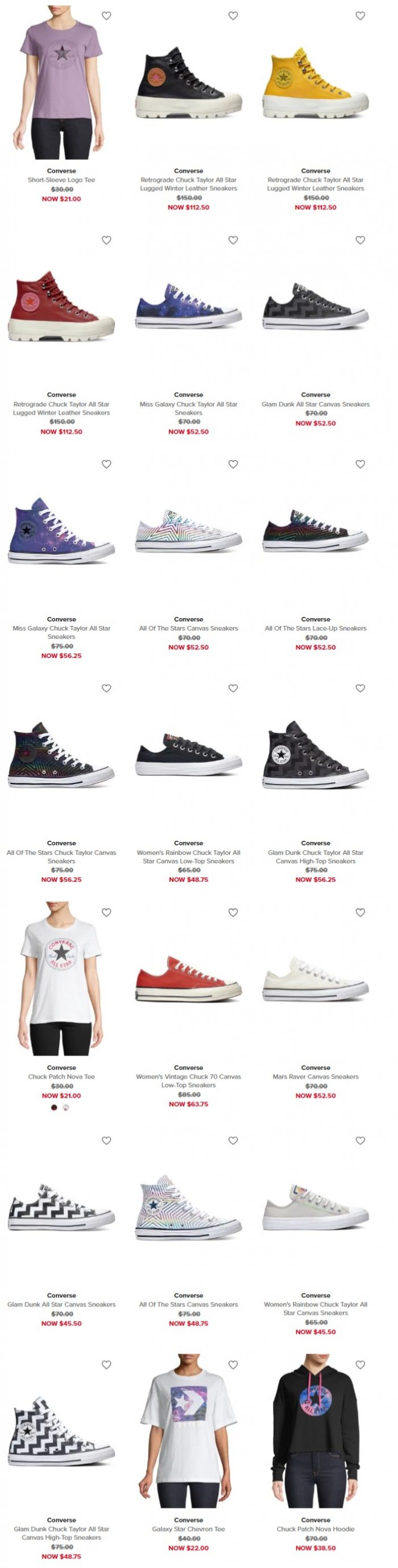The height and width of the screenshot is (1568, 398).
Task: Add low-top Miss Galaxy sneaker to favorites
Action: coord(234,240)
